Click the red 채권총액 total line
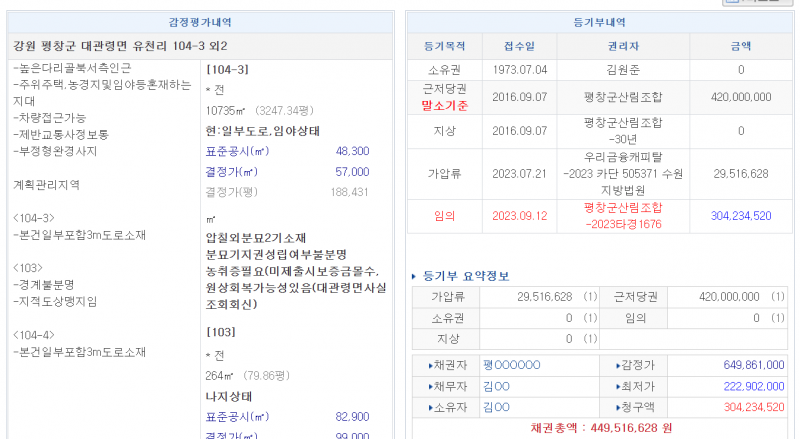Screen dimensions: 800x439 coord(600,428)
